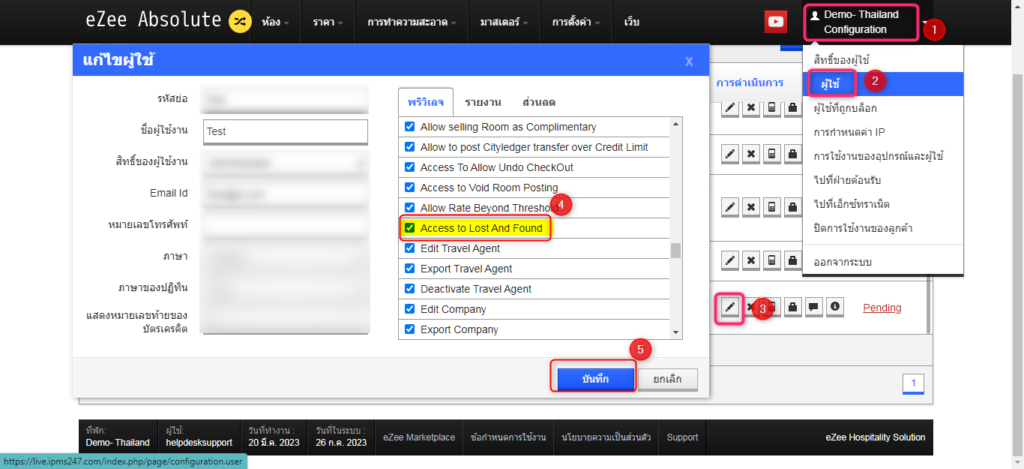Image resolution: width=1024 pixels, height=469 pixels.
Task: Click the lock icon in the Pending row
Action: (792, 308)
